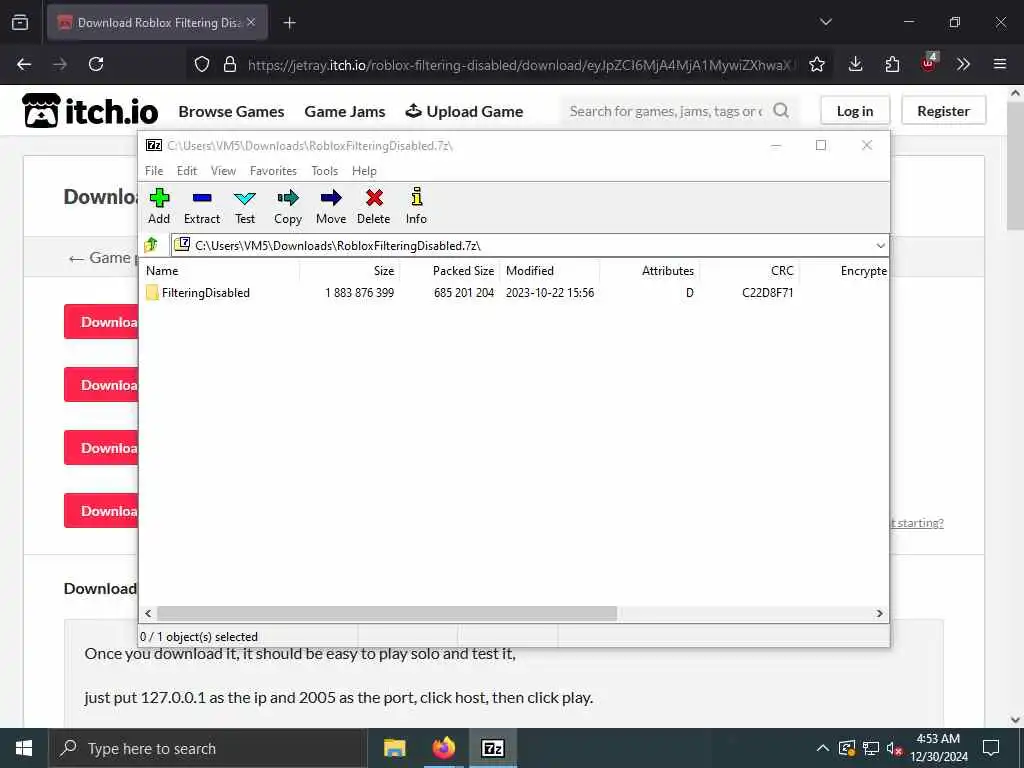Sort by the CRC column header

coord(749,270)
